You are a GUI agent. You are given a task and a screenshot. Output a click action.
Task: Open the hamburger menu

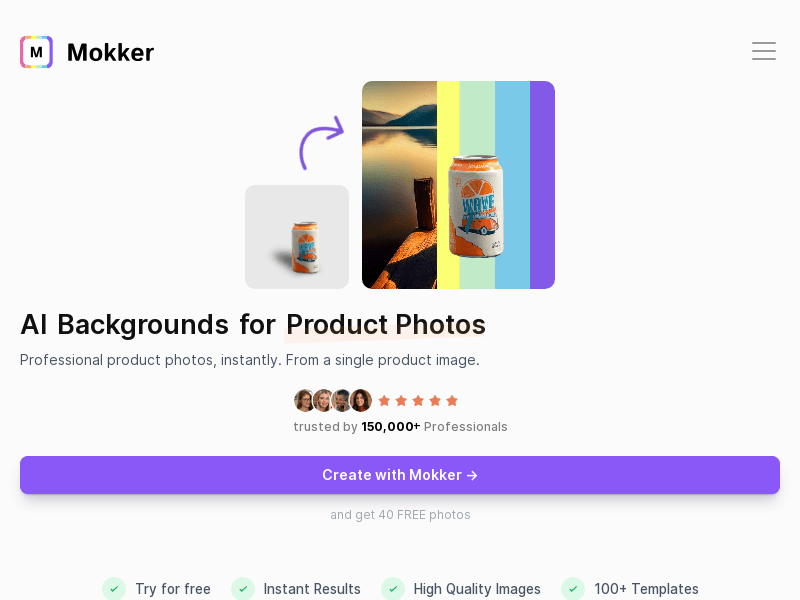tap(763, 52)
